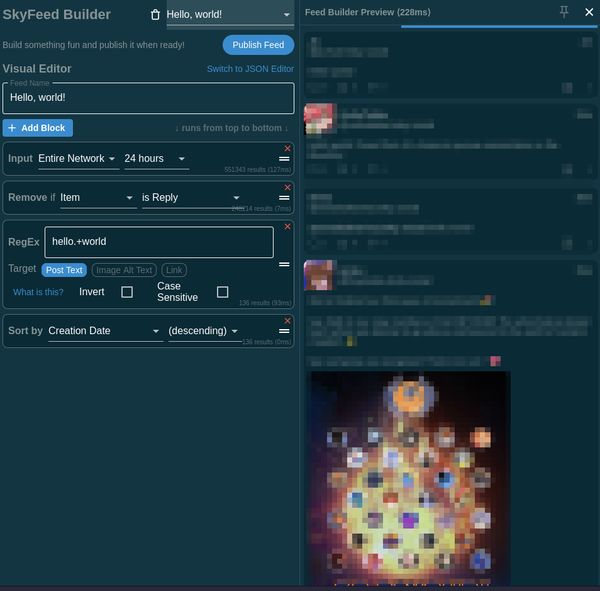Close the Feed Builder Preview panel

(589, 12)
